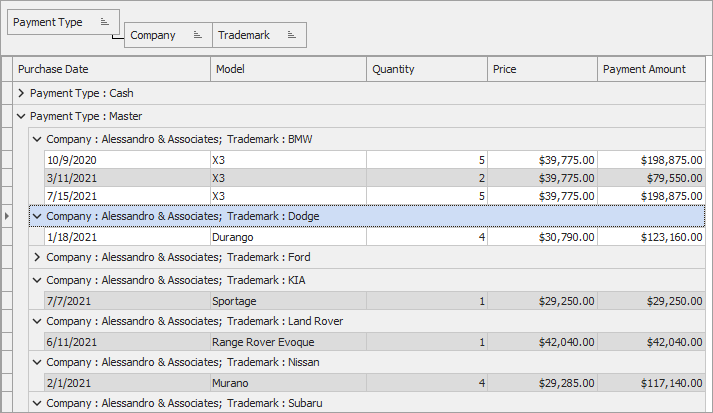Collapse the Trademark : KIA group
713x413 pixels.
[x=38, y=280]
